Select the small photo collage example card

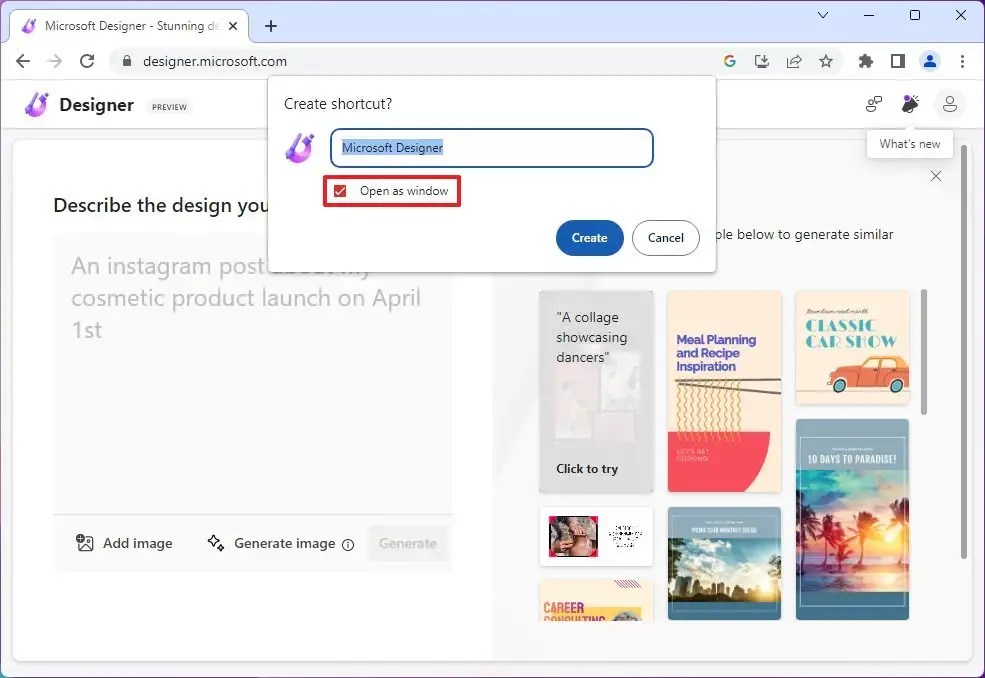tap(596, 537)
